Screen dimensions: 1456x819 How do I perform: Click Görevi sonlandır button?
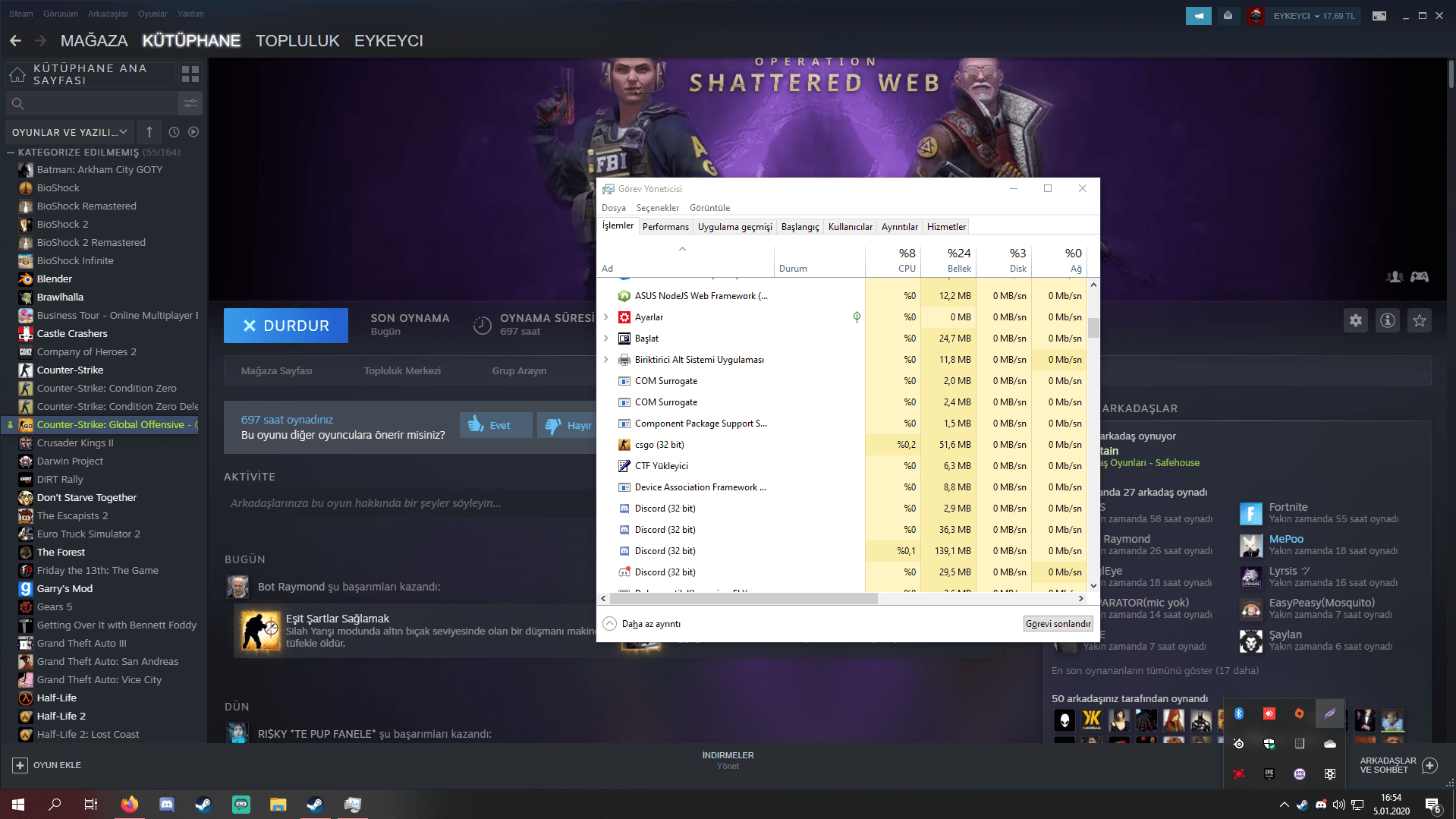[x=1058, y=624]
